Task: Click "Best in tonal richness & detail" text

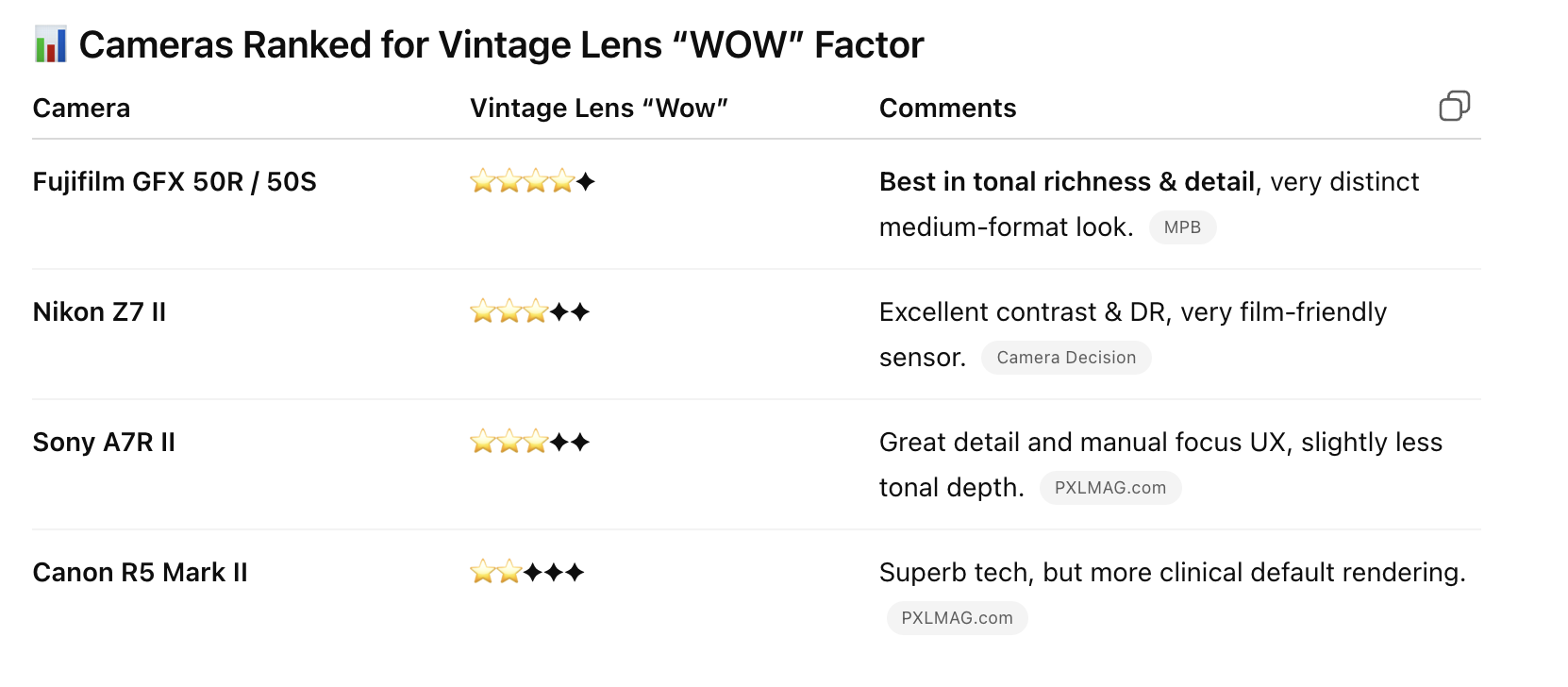Action: tap(1066, 181)
